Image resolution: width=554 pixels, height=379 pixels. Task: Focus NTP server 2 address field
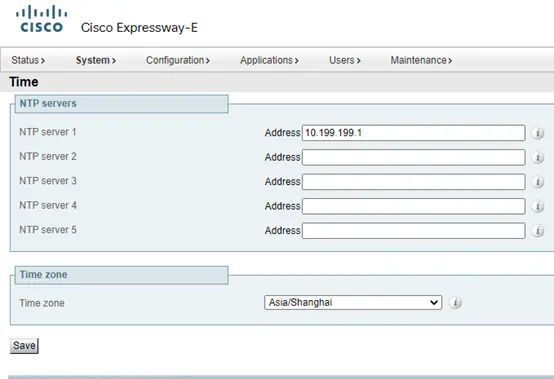tap(413, 157)
